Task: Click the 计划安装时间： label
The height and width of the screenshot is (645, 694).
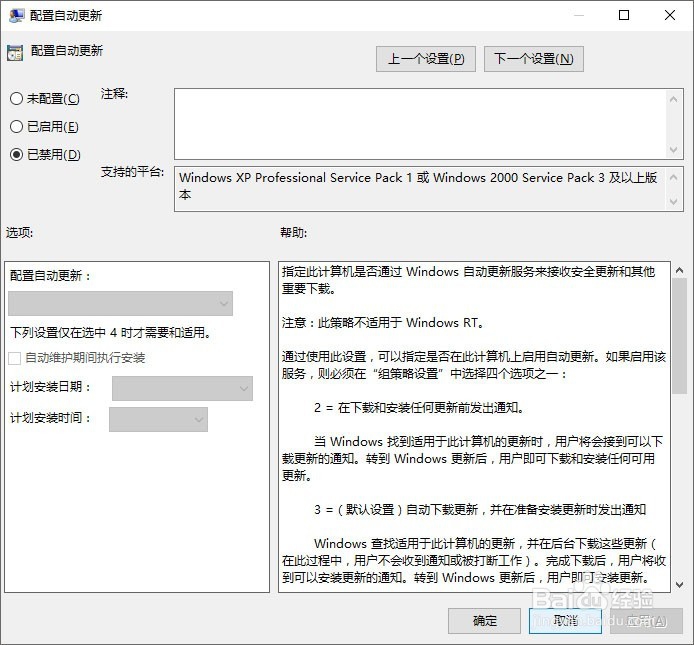Action: click(x=51, y=417)
